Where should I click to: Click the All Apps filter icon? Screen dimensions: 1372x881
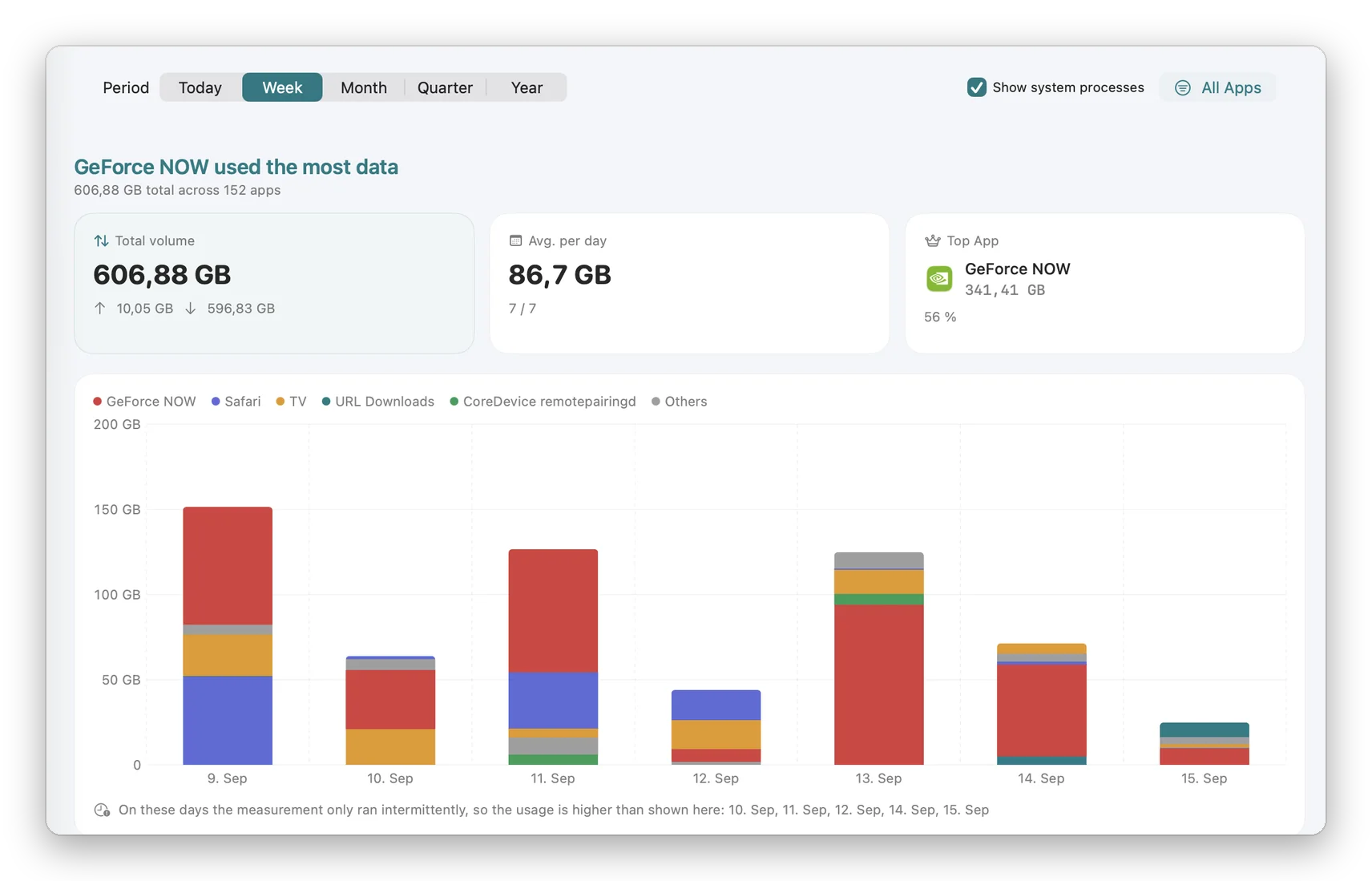tap(1182, 87)
